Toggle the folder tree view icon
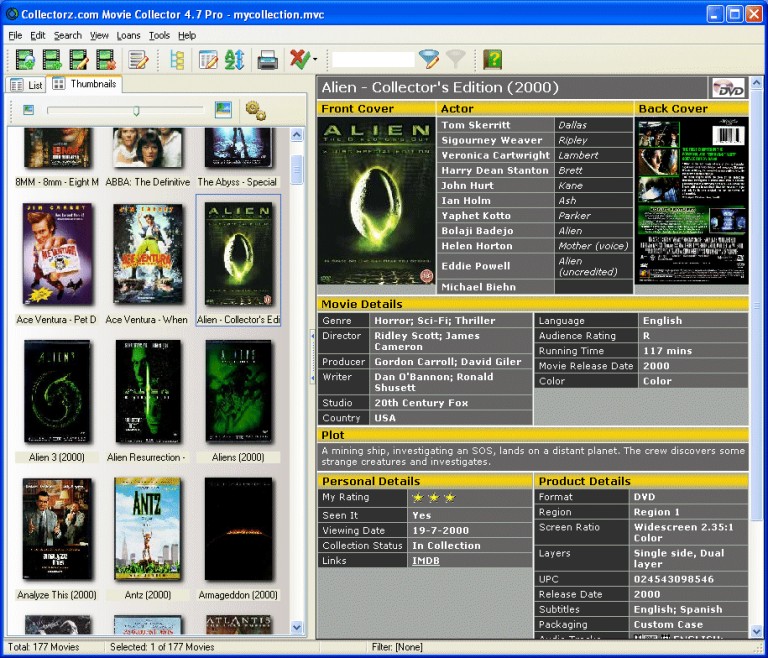Screen dimensions: 768x658 pyautogui.click(x=177, y=60)
